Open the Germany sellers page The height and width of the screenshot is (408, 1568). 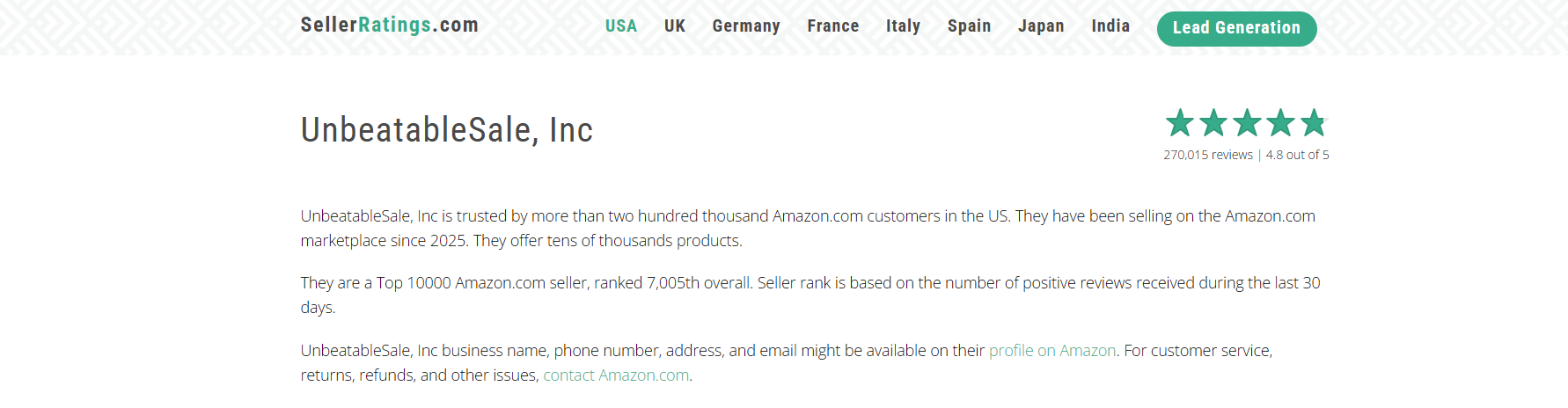coord(745,26)
